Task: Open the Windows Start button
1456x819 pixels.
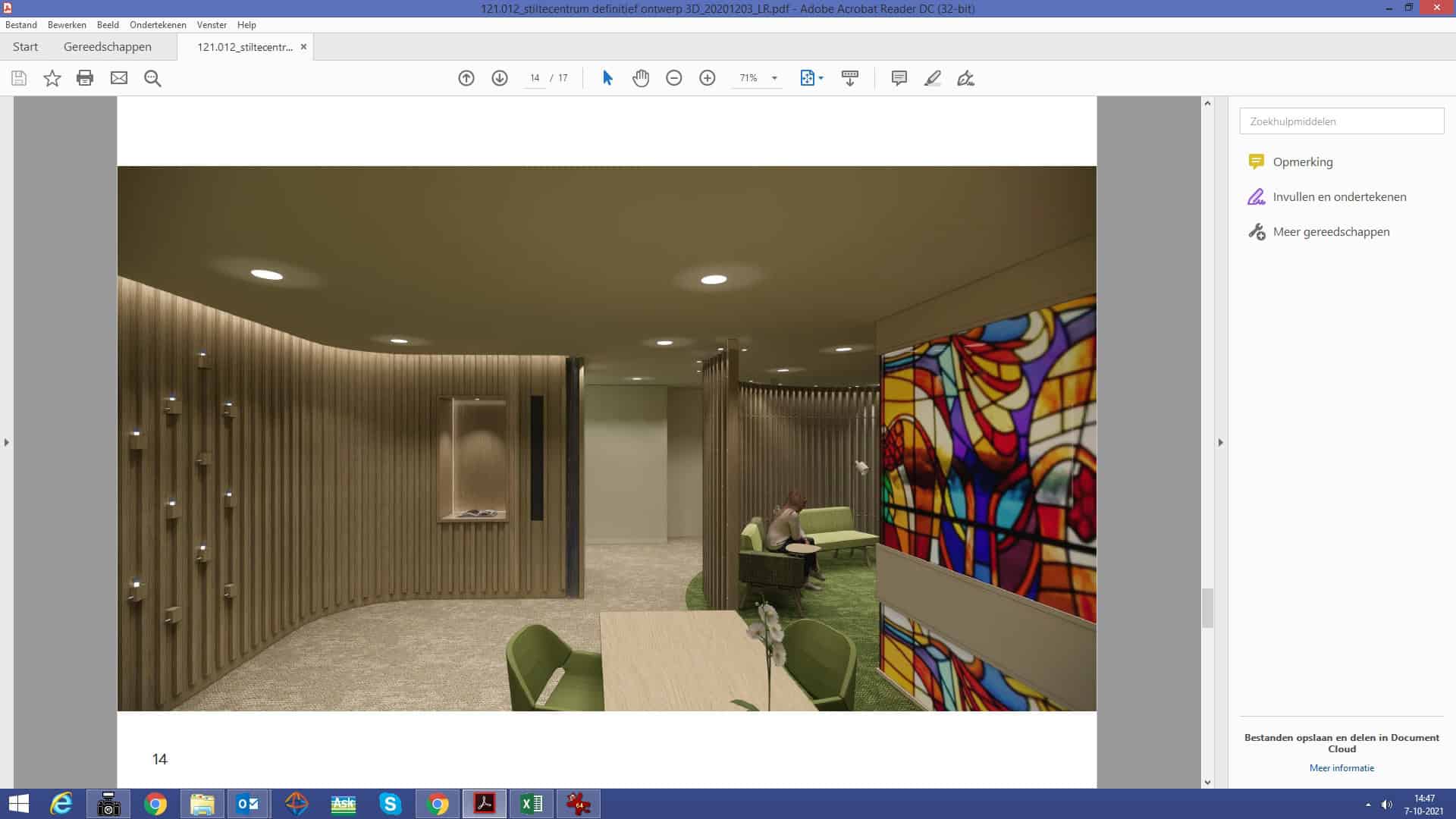Action: click(19, 804)
